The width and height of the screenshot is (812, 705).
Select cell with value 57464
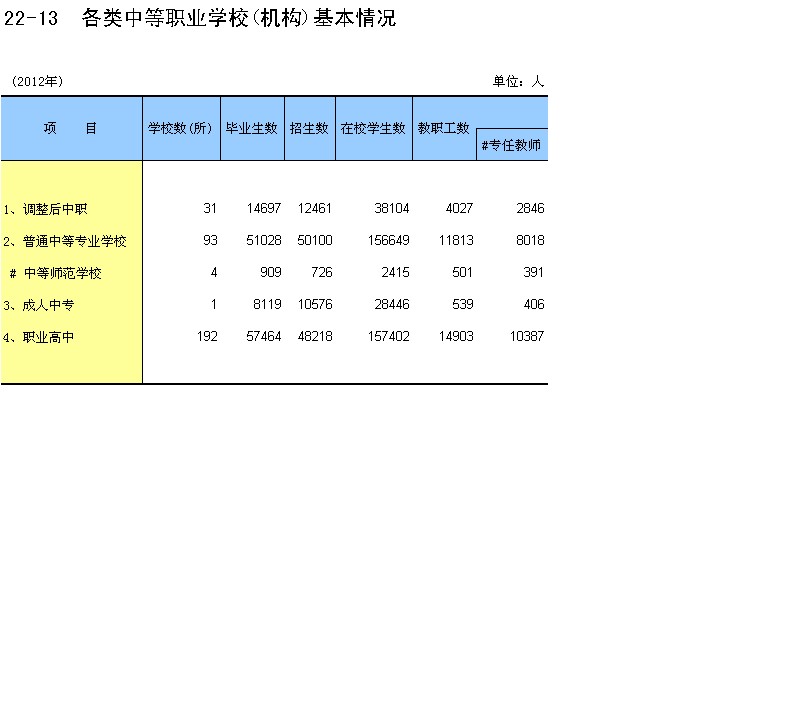pos(264,337)
